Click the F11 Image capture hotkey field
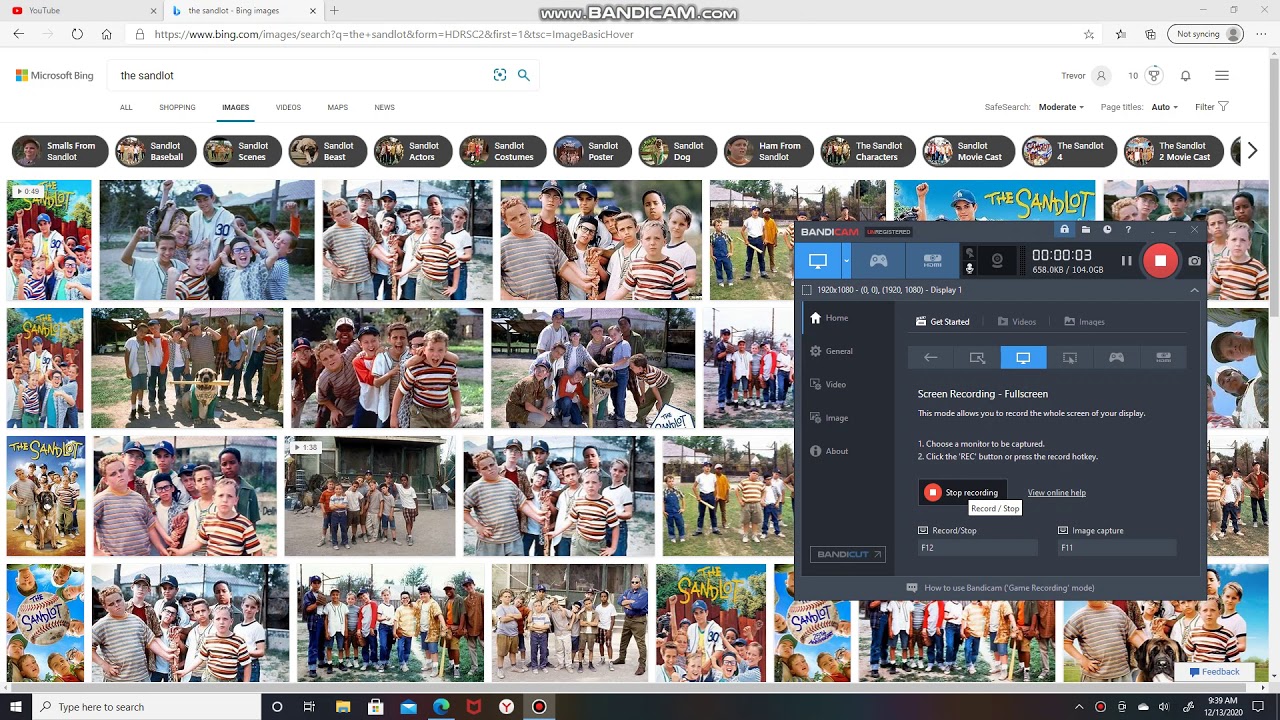Viewport: 1280px width, 720px height. click(1116, 548)
